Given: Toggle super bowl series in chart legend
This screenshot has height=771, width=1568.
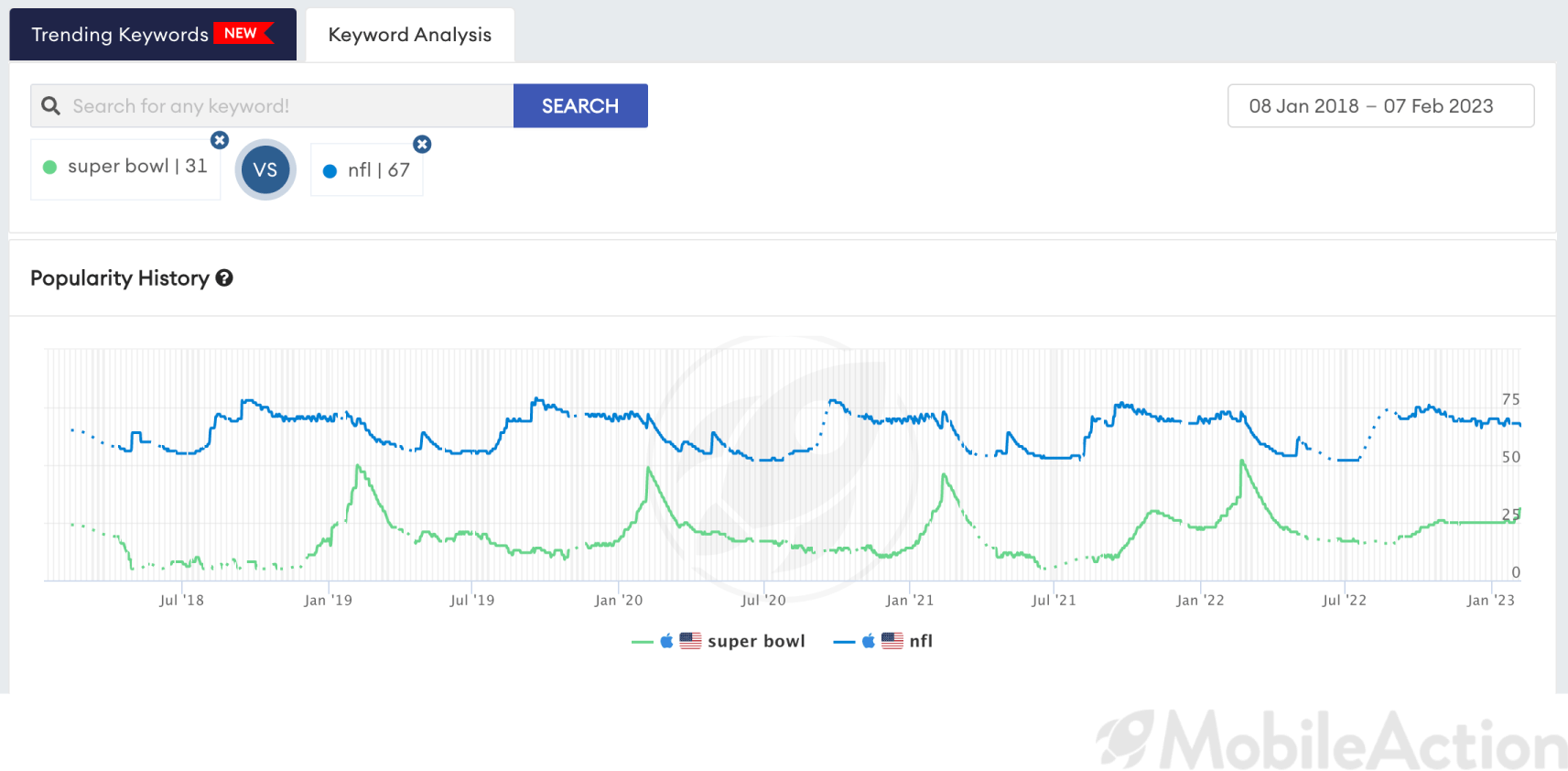Looking at the screenshot, I should [x=719, y=641].
